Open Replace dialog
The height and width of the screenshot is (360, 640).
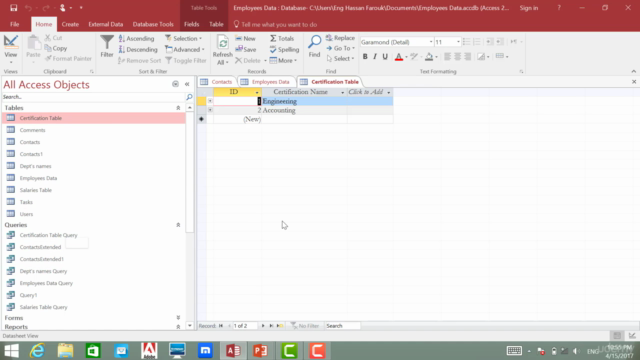pyautogui.click(x=340, y=38)
